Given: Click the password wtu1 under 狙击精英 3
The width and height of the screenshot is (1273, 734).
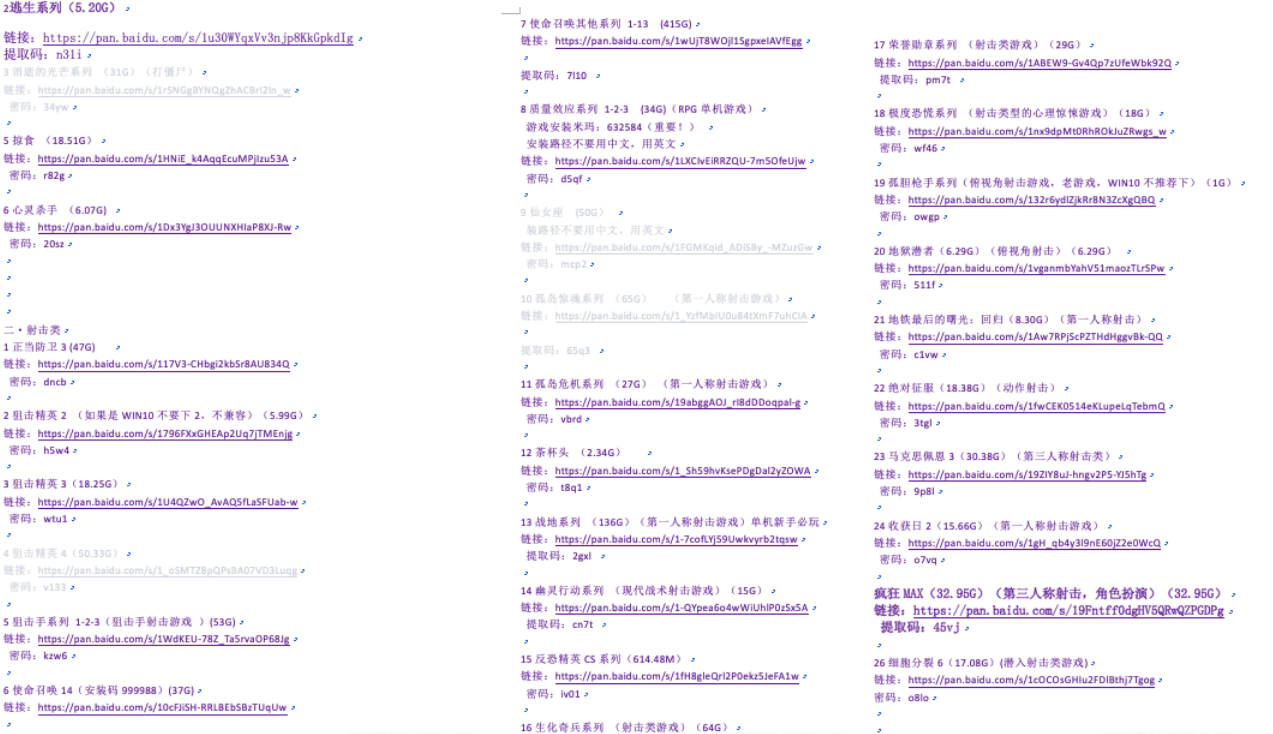Looking at the screenshot, I should (x=55, y=519).
